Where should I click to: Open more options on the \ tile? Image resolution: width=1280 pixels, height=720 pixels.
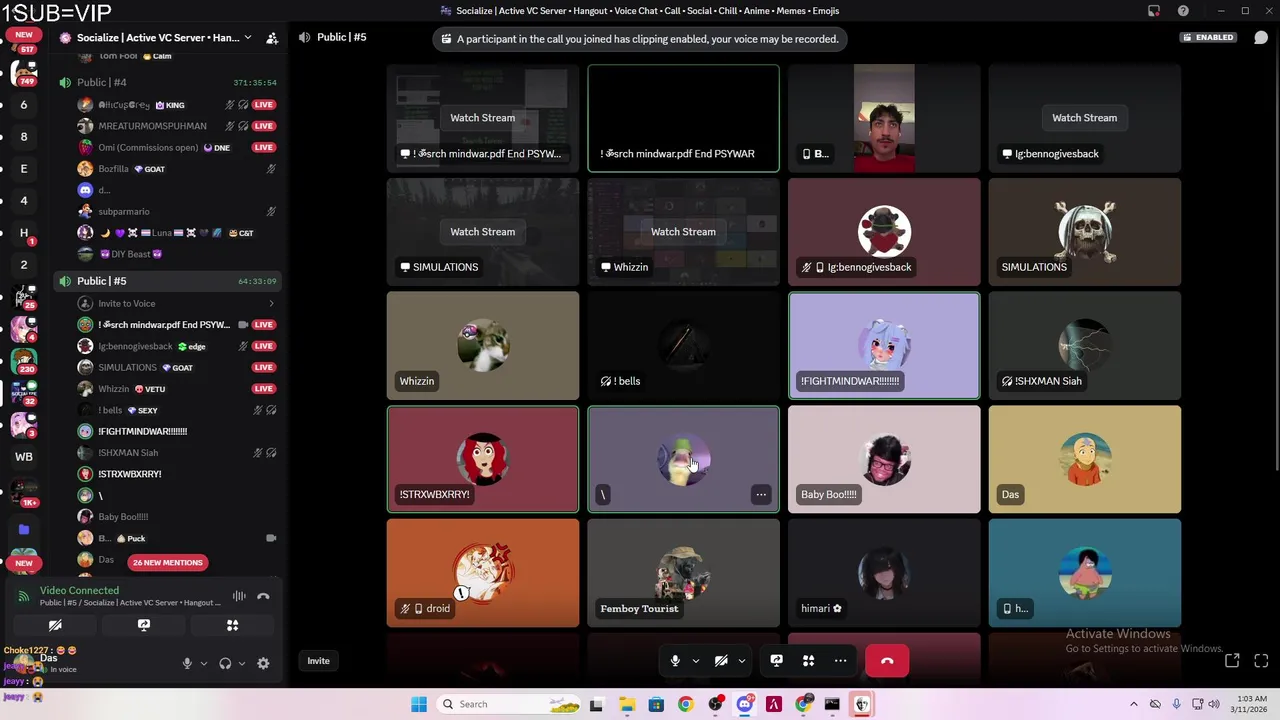pos(761,494)
